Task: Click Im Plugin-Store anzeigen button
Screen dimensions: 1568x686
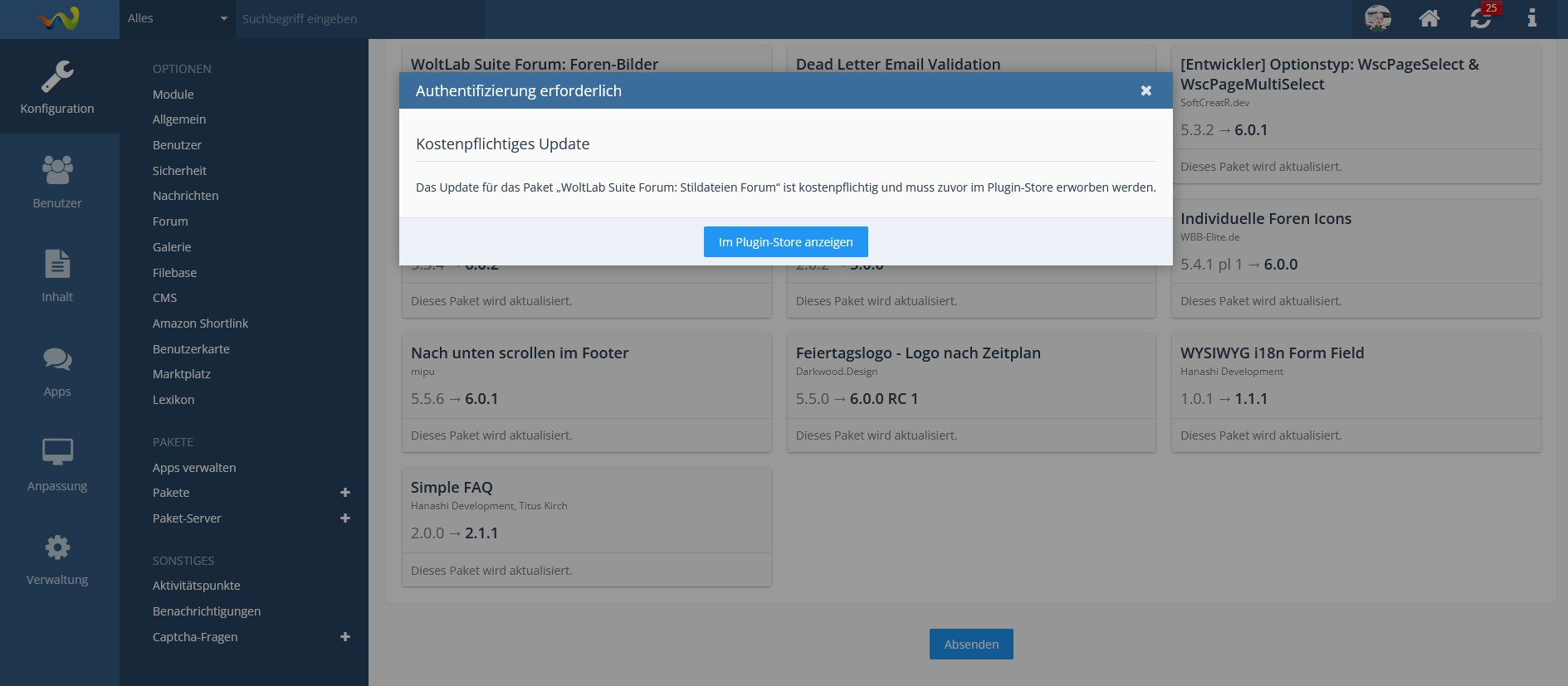Action: click(785, 242)
